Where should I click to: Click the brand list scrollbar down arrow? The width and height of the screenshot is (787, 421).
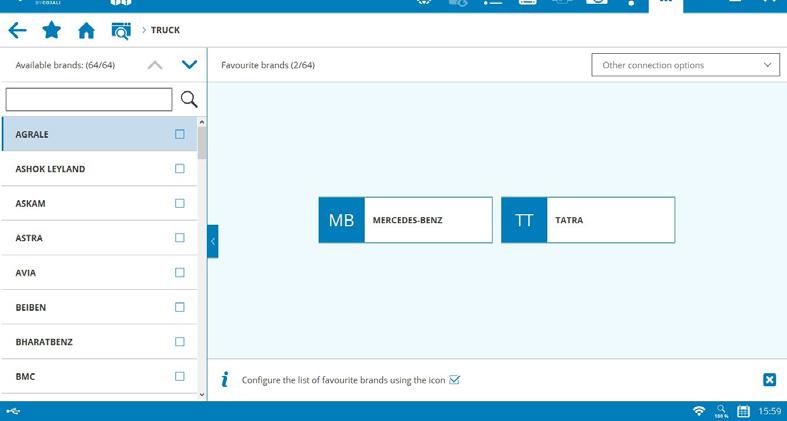point(202,395)
